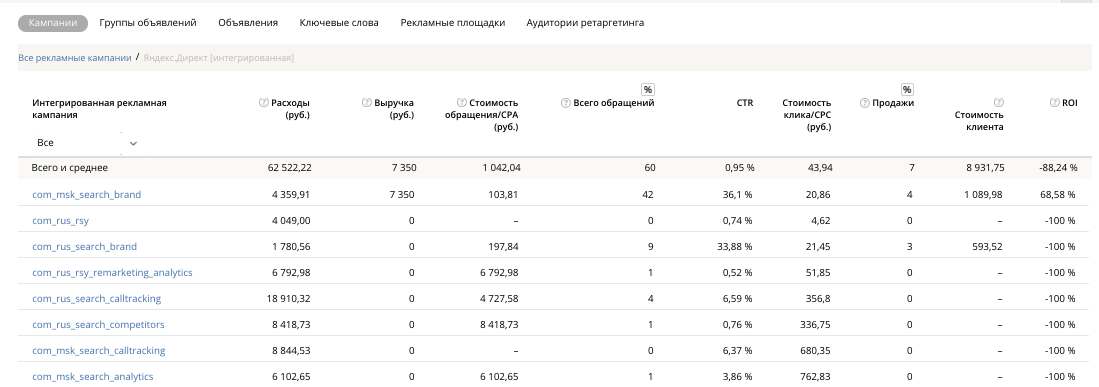Select the Кампании tab
This screenshot has width=1099, height=387.
pos(53,23)
